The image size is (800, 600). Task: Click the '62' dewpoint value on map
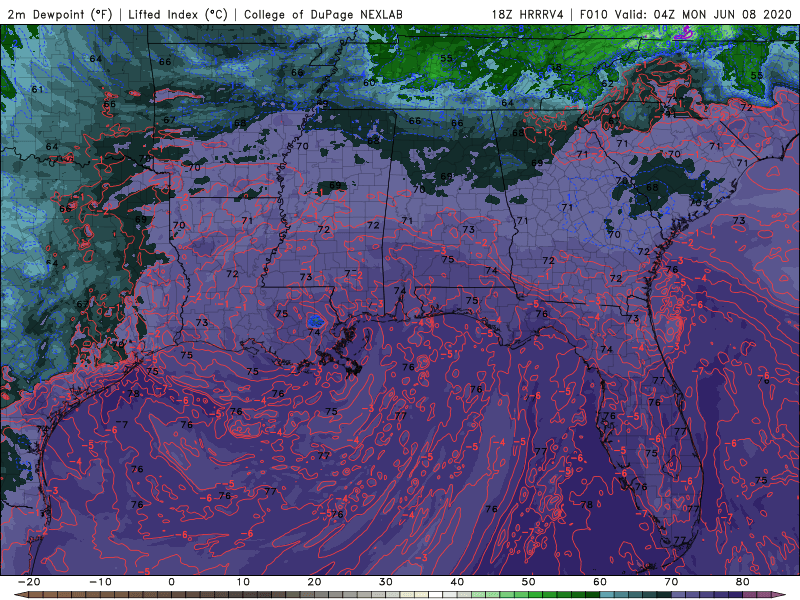[x=607, y=84]
